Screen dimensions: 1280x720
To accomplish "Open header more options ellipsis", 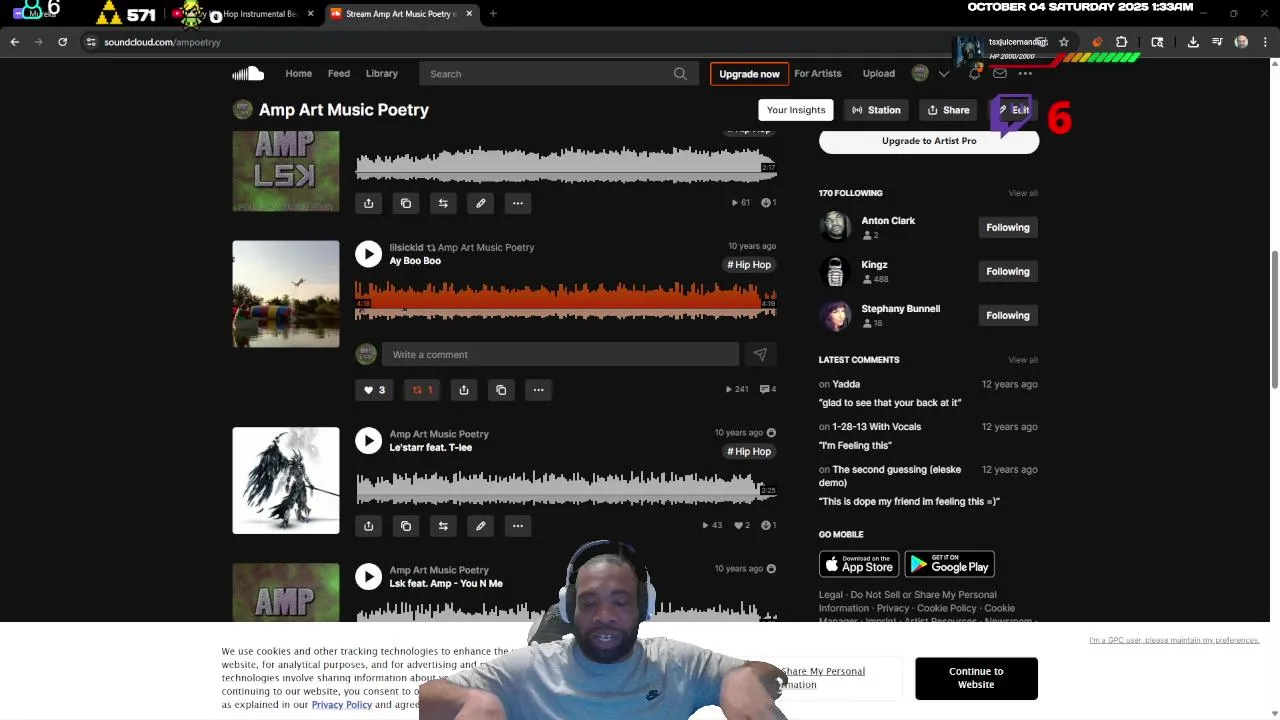I will (x=1025, y=73).
